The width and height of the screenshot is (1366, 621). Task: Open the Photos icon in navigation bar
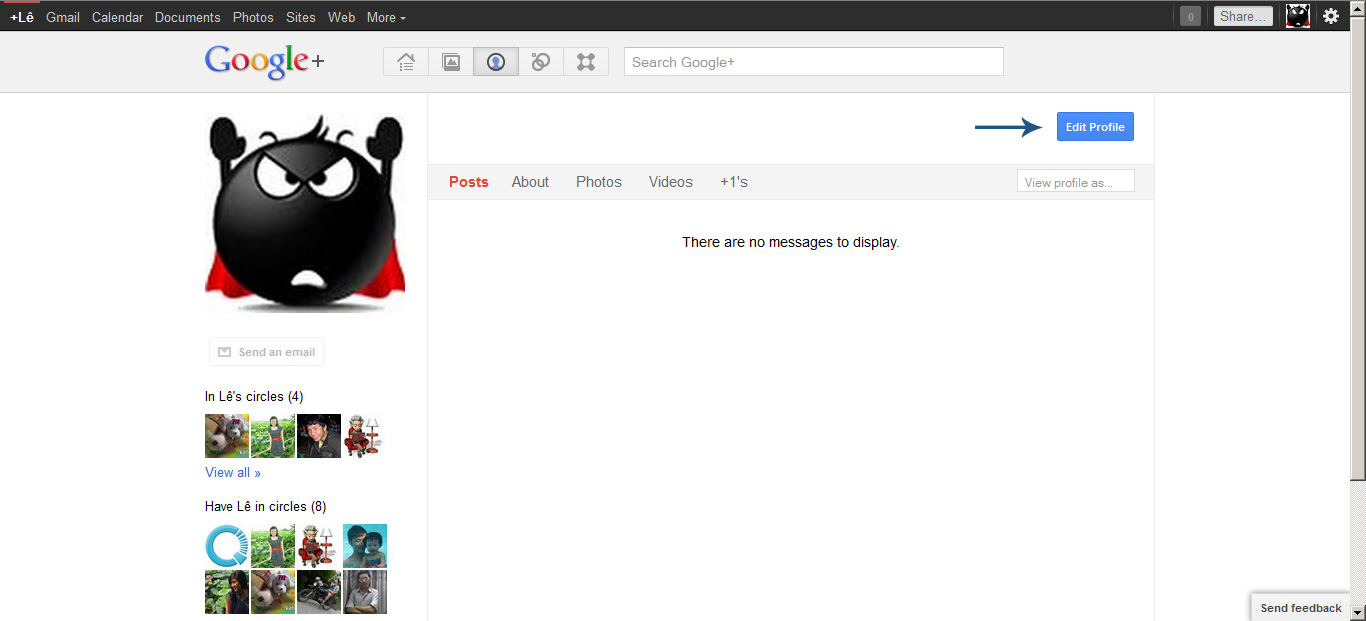pos(451,62)
